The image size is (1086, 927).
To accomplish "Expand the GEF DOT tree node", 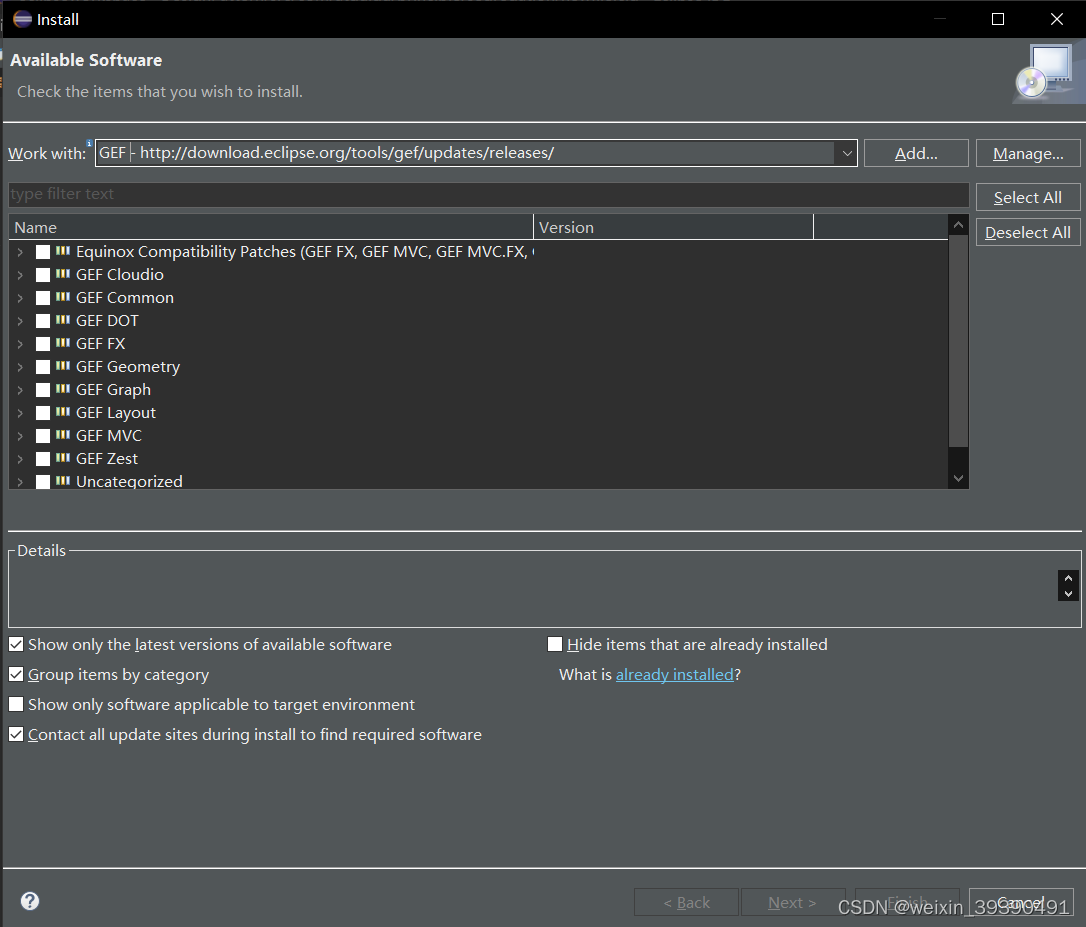I will tap(20, 321).
